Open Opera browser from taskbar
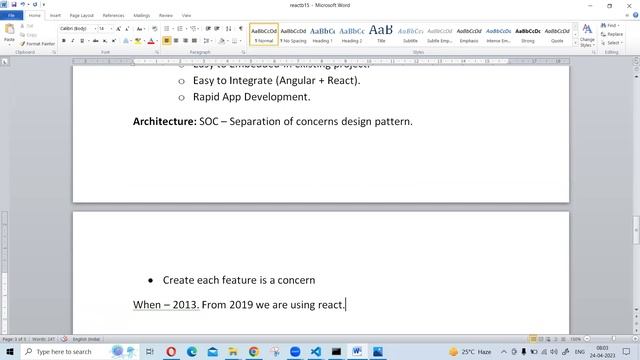Image resolution: width=640 pixels, height=360 pixels. (x=171, y=351)
